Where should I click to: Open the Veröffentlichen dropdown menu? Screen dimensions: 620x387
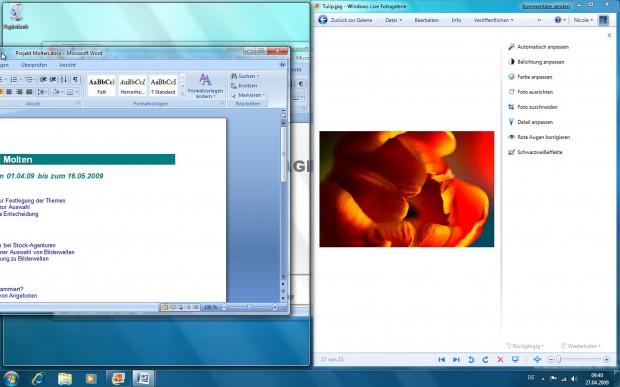point(493,20)
